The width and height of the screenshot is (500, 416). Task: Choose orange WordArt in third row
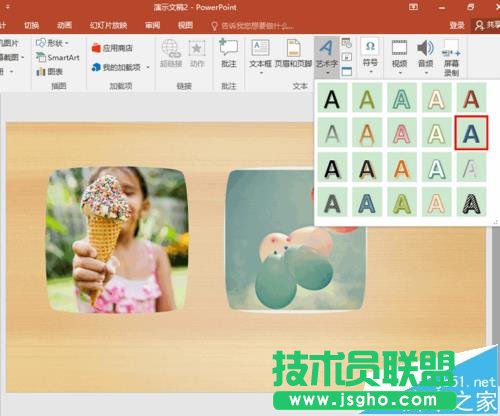click(x=402, y=168)
